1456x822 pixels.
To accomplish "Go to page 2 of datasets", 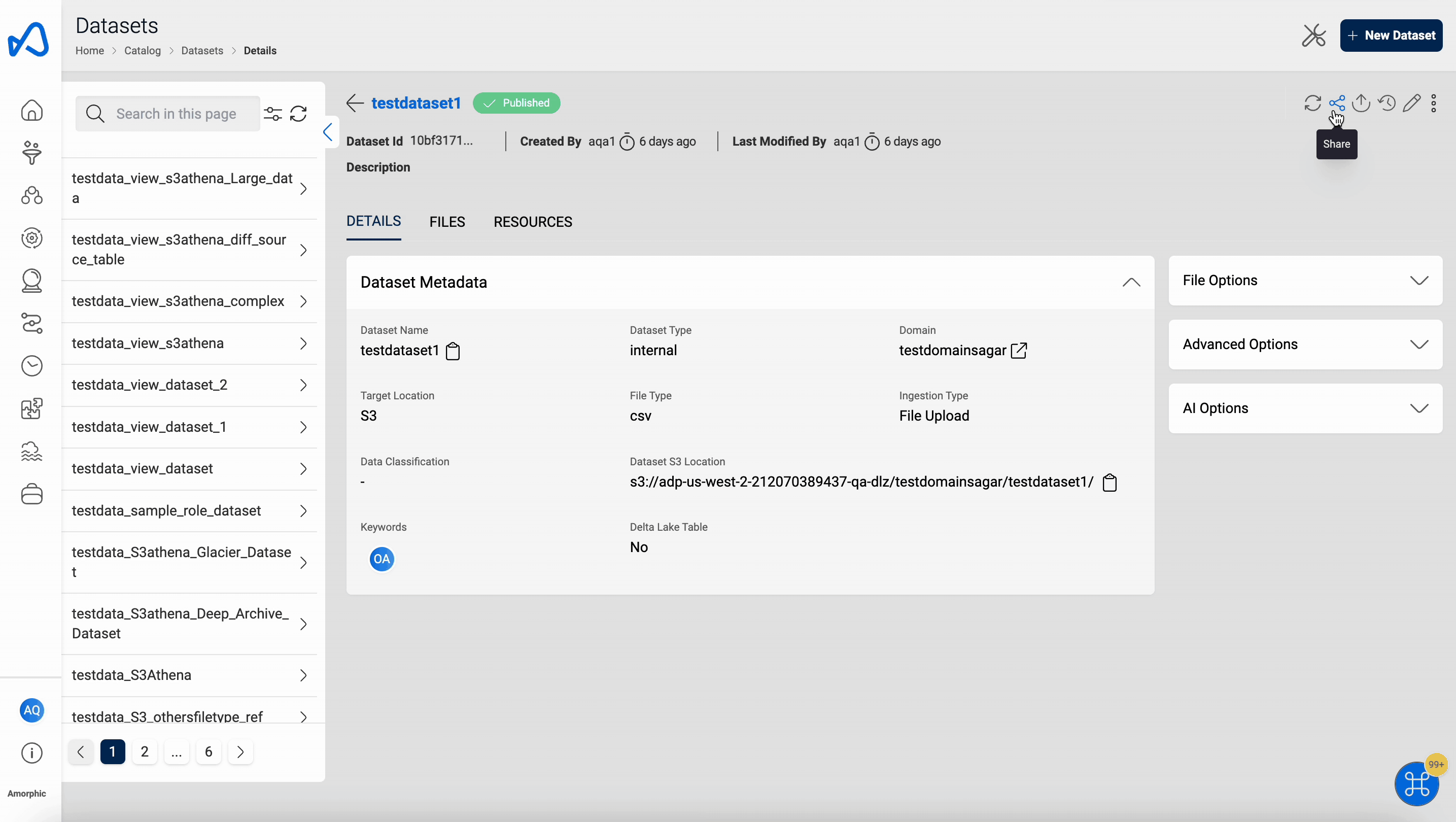I will click(x=145, y=752).
